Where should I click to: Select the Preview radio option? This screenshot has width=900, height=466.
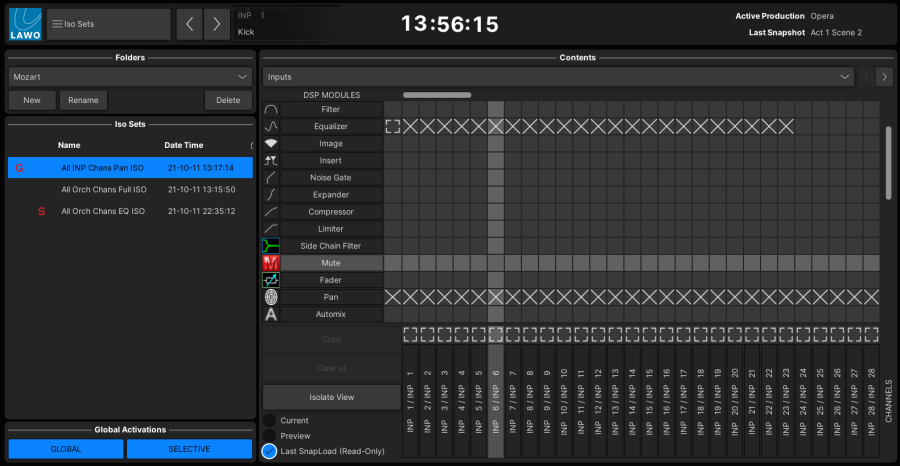(269, 436)
